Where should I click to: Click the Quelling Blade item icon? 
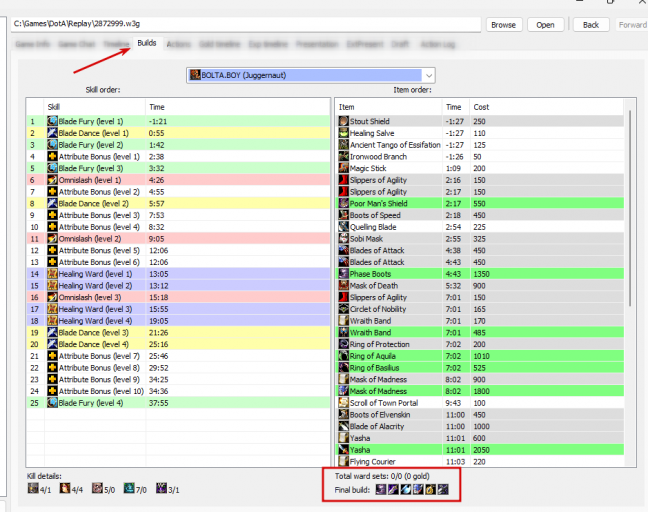coord(343,227)
